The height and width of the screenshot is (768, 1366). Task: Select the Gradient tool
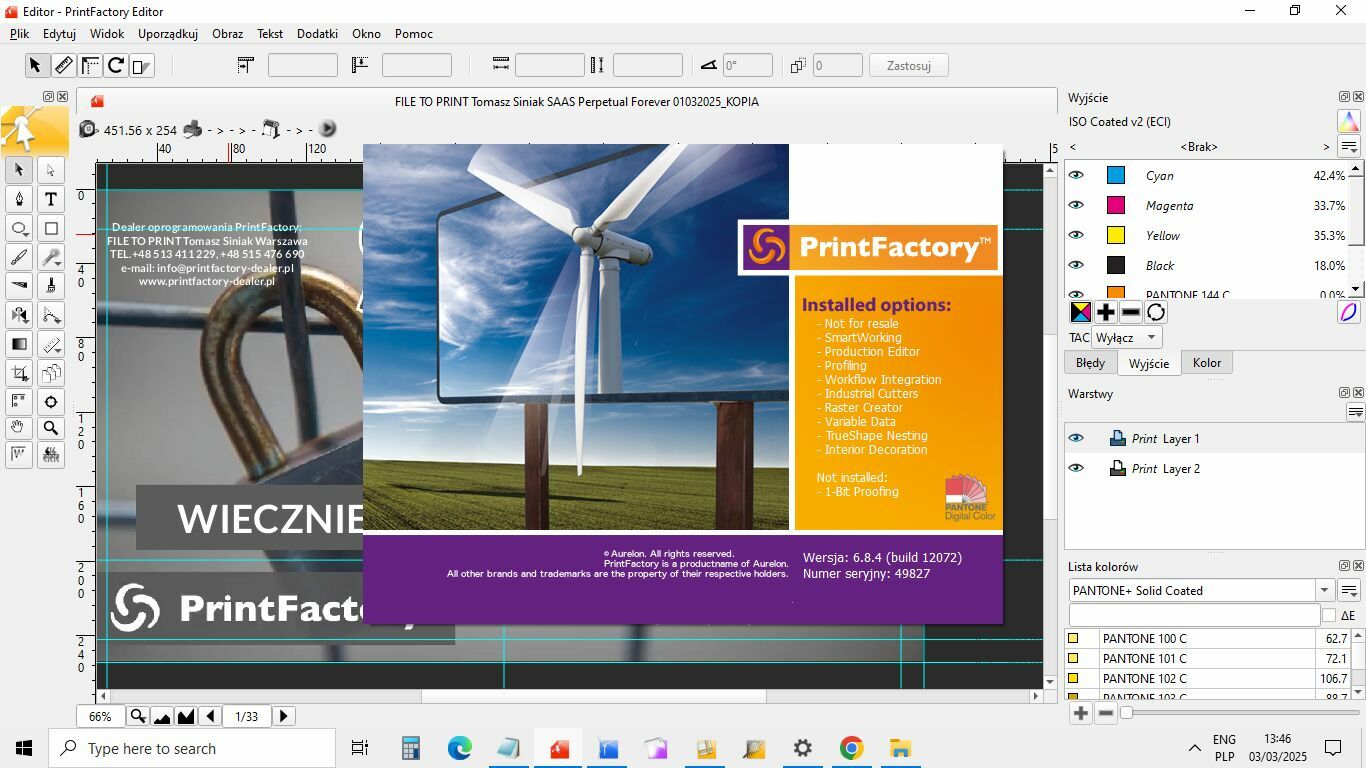pos(19,344)
